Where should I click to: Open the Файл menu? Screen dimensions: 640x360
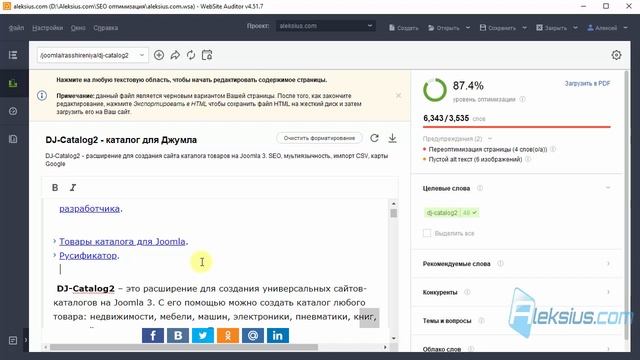pos(16,28)
